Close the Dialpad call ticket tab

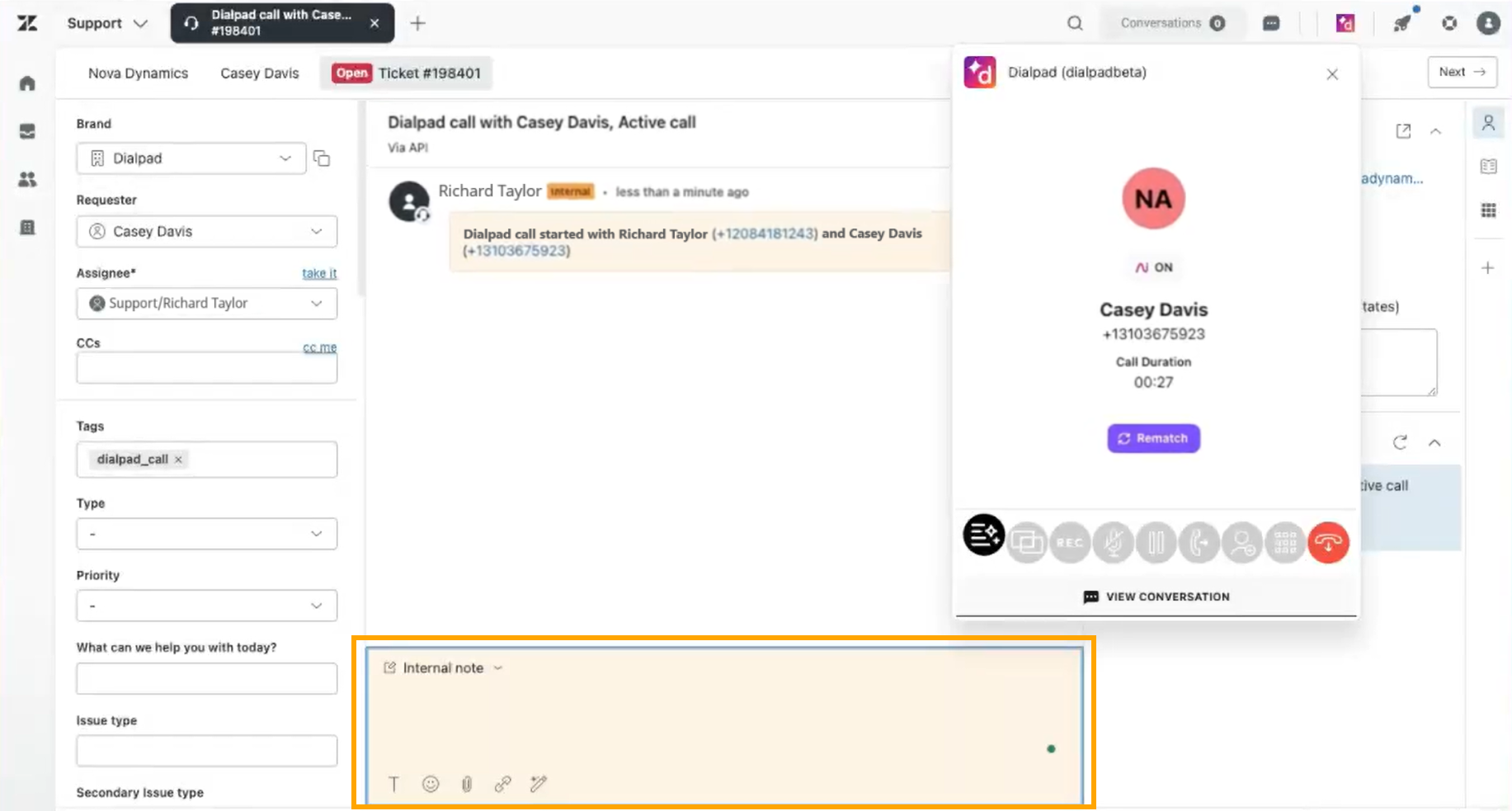374,23
